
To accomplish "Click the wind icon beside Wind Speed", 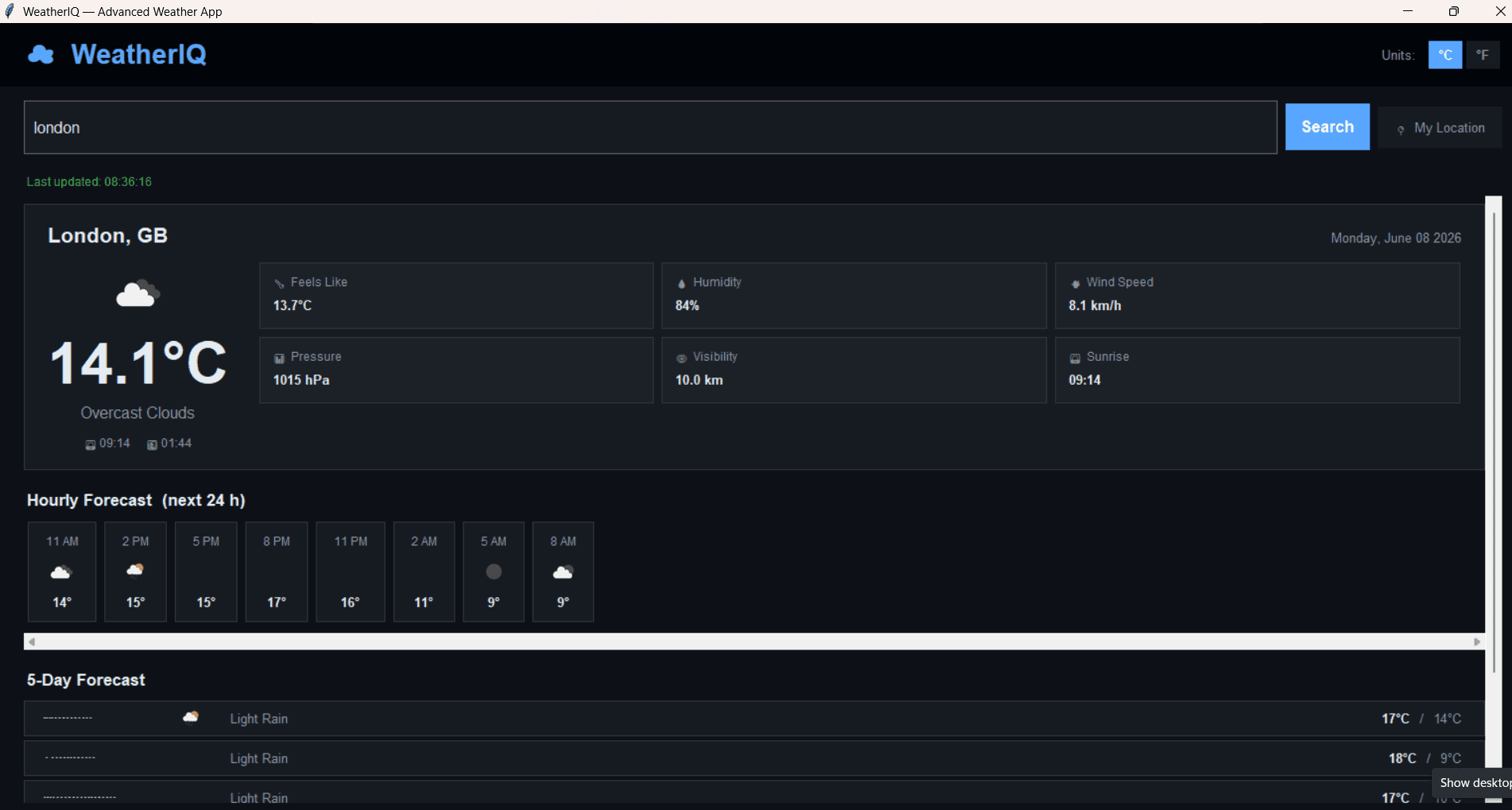I will click(1075, 284).
